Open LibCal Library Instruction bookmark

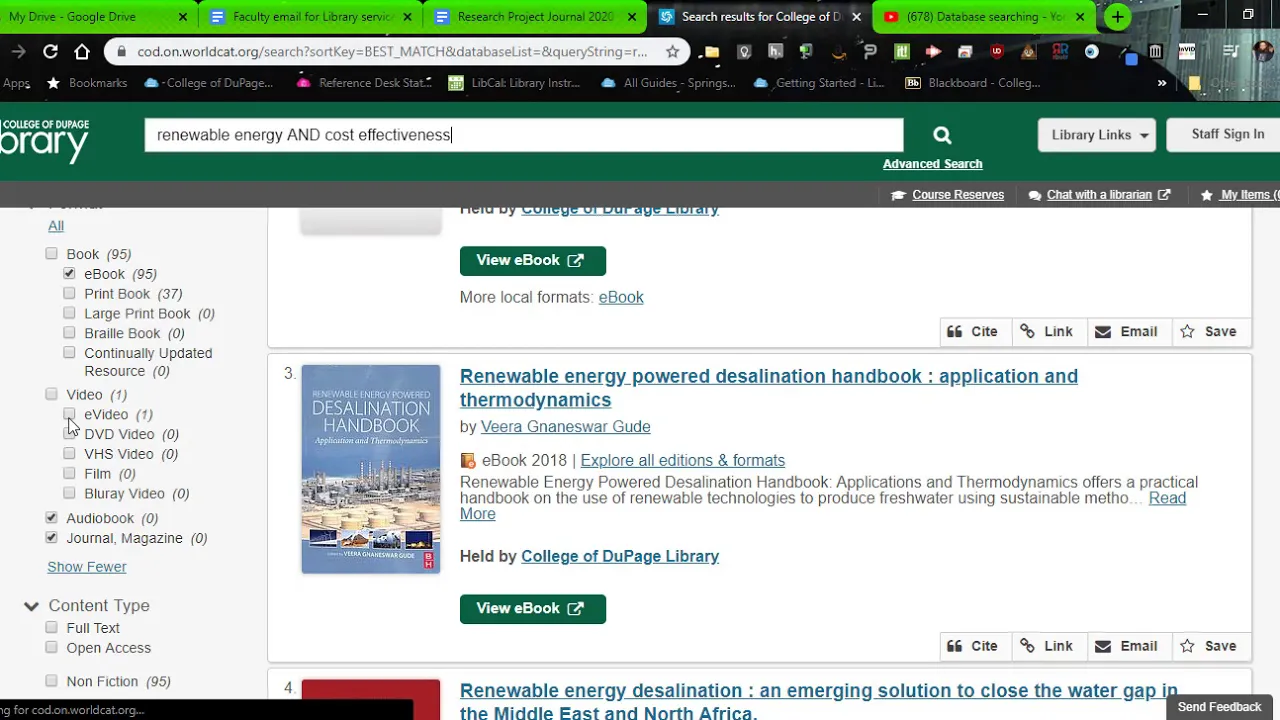click(x=514, y=83)
